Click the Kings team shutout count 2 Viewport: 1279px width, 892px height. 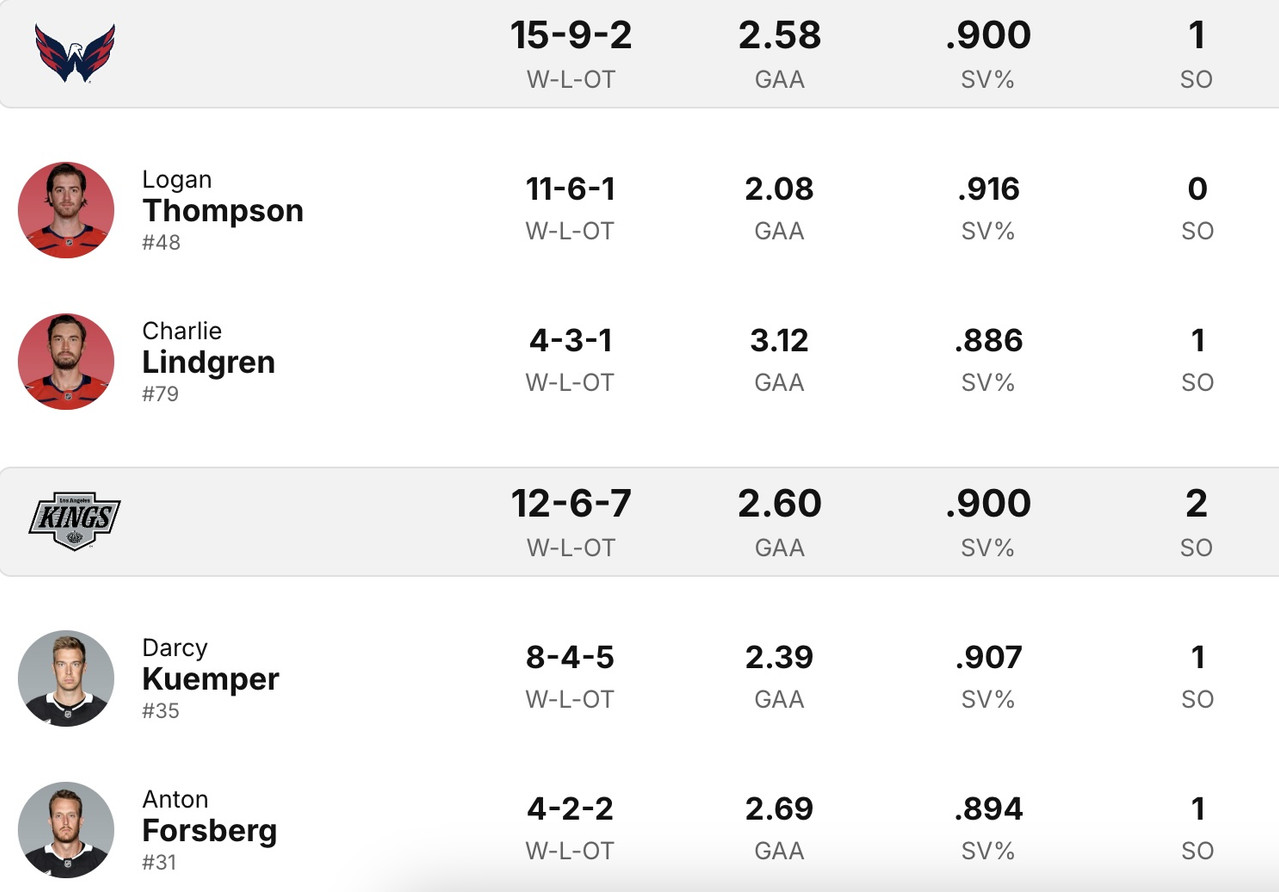(1196, 504)
